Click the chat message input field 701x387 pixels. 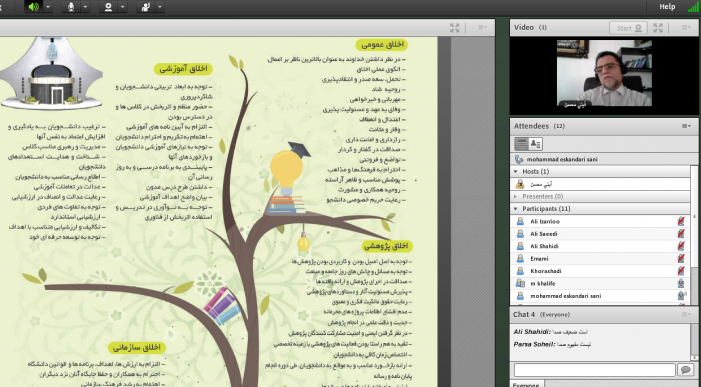tap(594, 370)
